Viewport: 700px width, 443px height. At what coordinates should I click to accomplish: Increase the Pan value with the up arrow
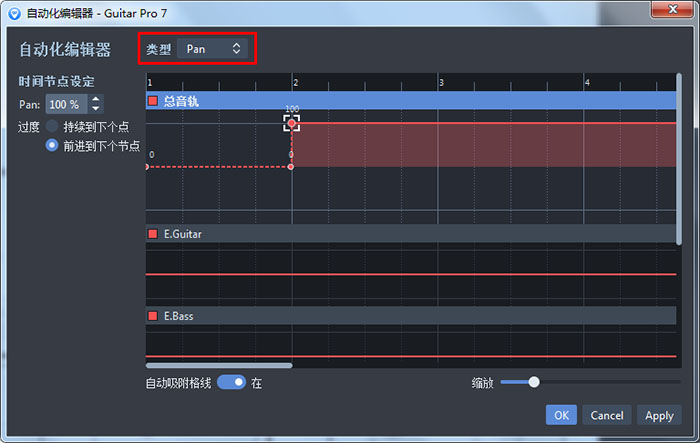point(96,99)
